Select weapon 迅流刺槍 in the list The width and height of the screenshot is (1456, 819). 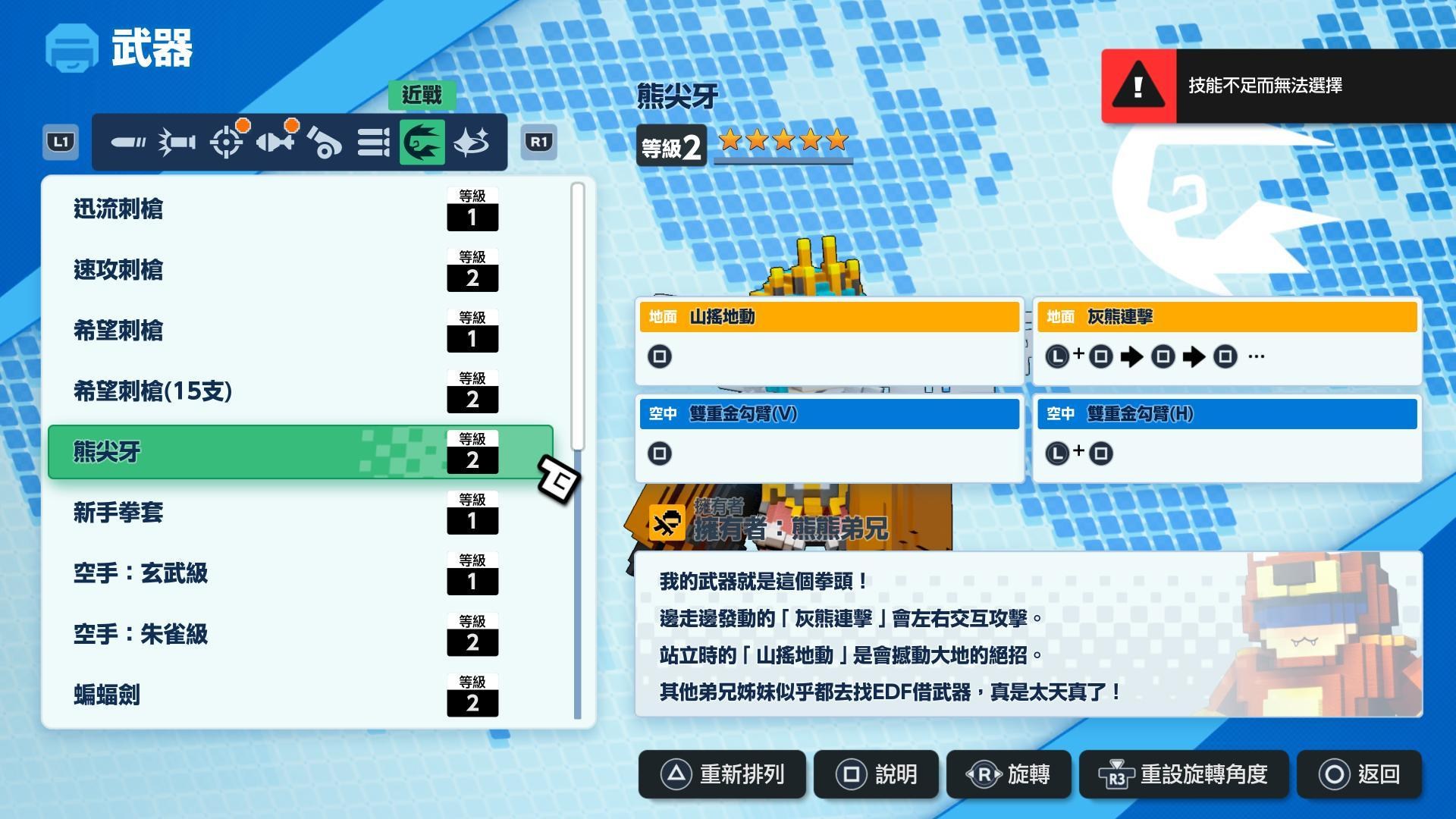[300, 209]
